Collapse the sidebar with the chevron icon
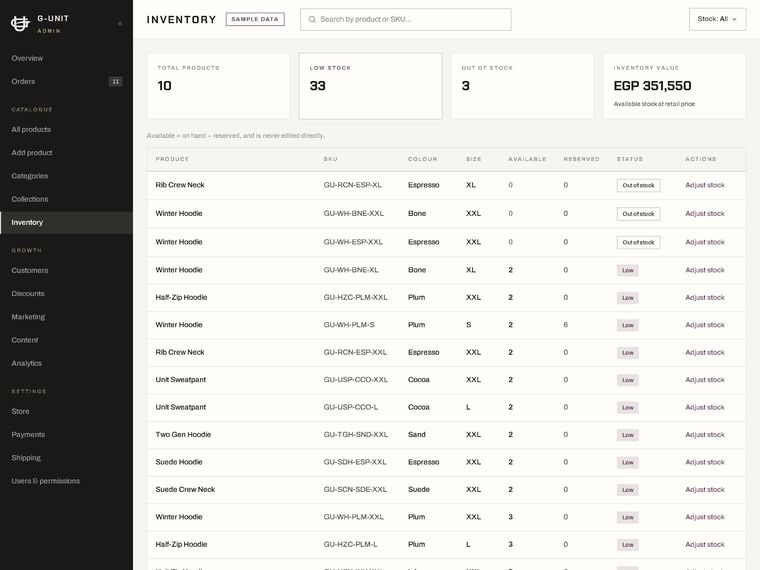 tap(120, 23)
